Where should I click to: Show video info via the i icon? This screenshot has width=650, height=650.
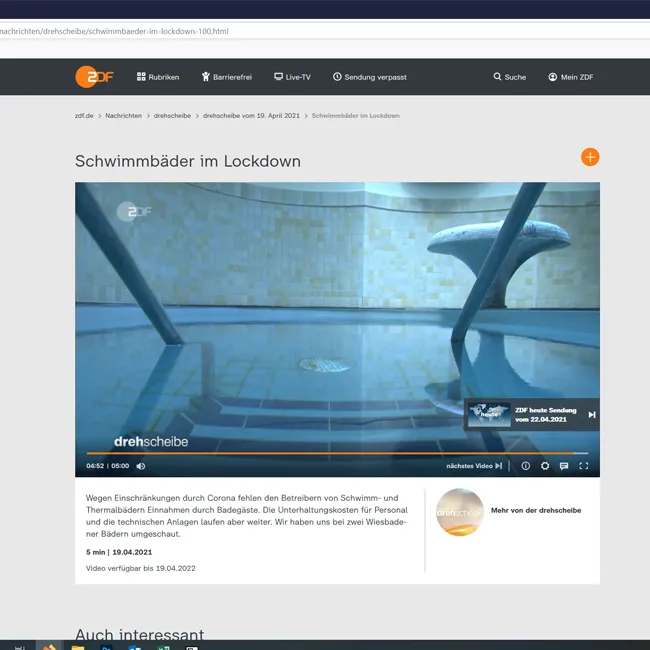click(x=526, y=466)
